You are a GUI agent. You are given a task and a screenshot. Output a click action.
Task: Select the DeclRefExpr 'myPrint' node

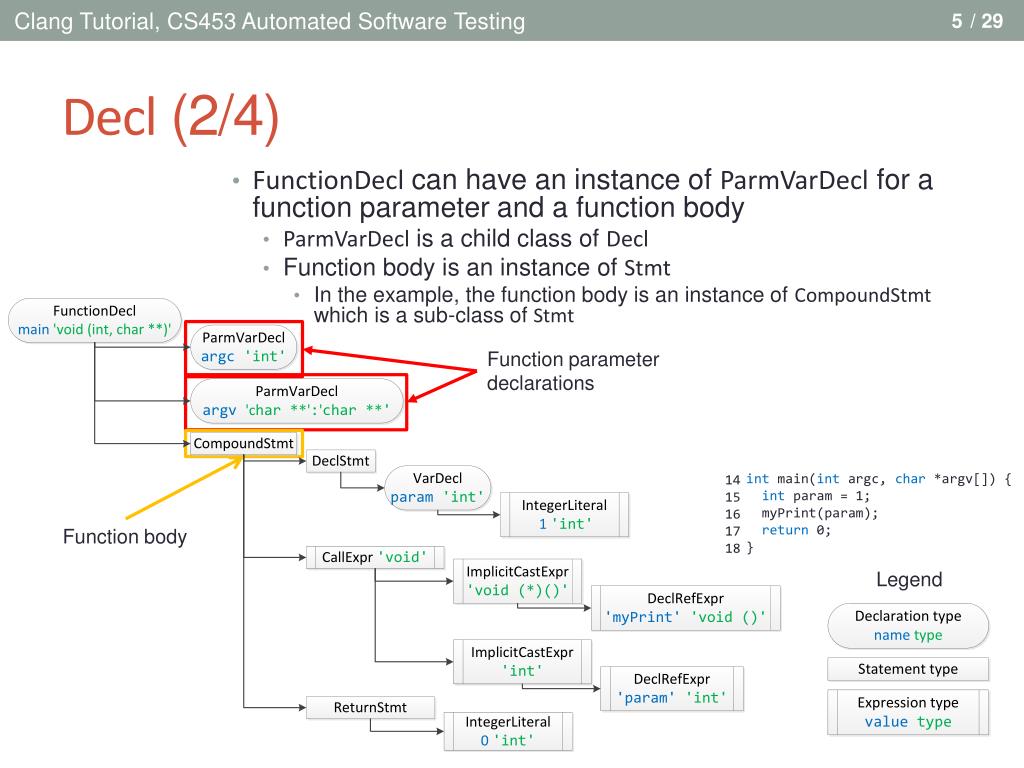coord(686,608)
